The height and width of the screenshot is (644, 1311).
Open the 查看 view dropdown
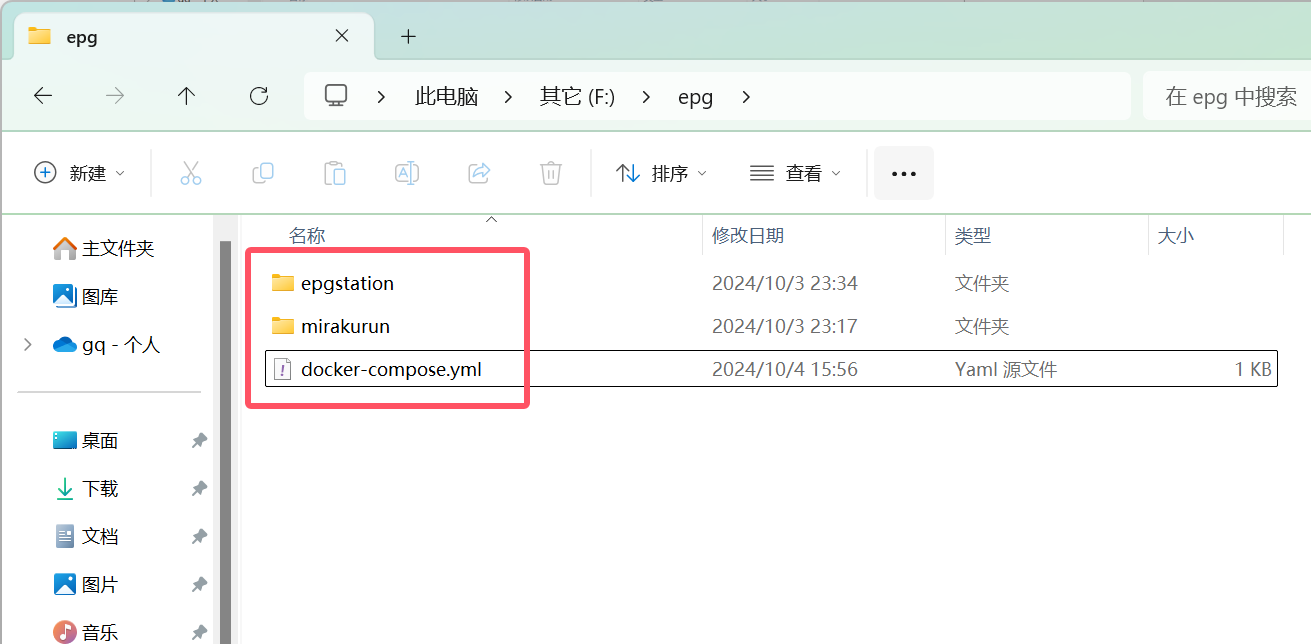(796, 173)
